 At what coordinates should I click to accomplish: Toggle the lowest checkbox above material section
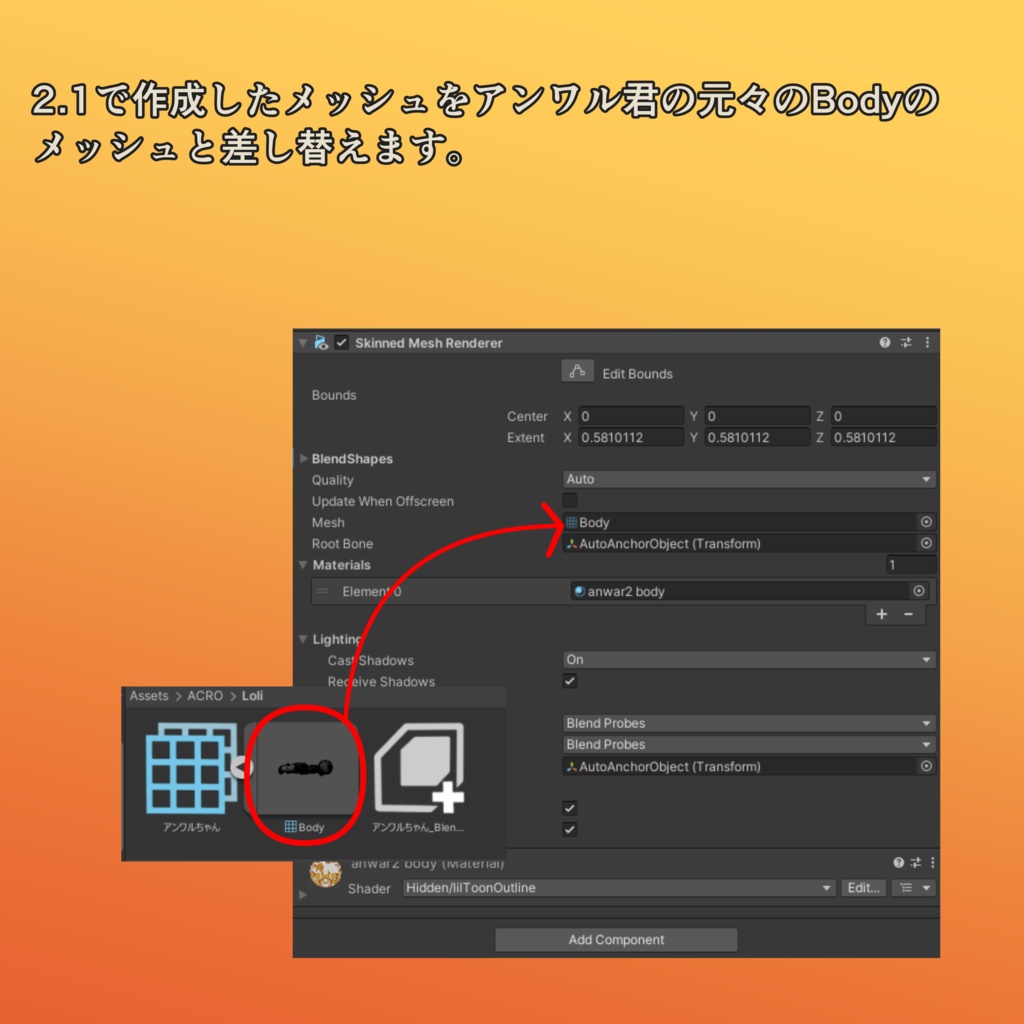[569, 829]
